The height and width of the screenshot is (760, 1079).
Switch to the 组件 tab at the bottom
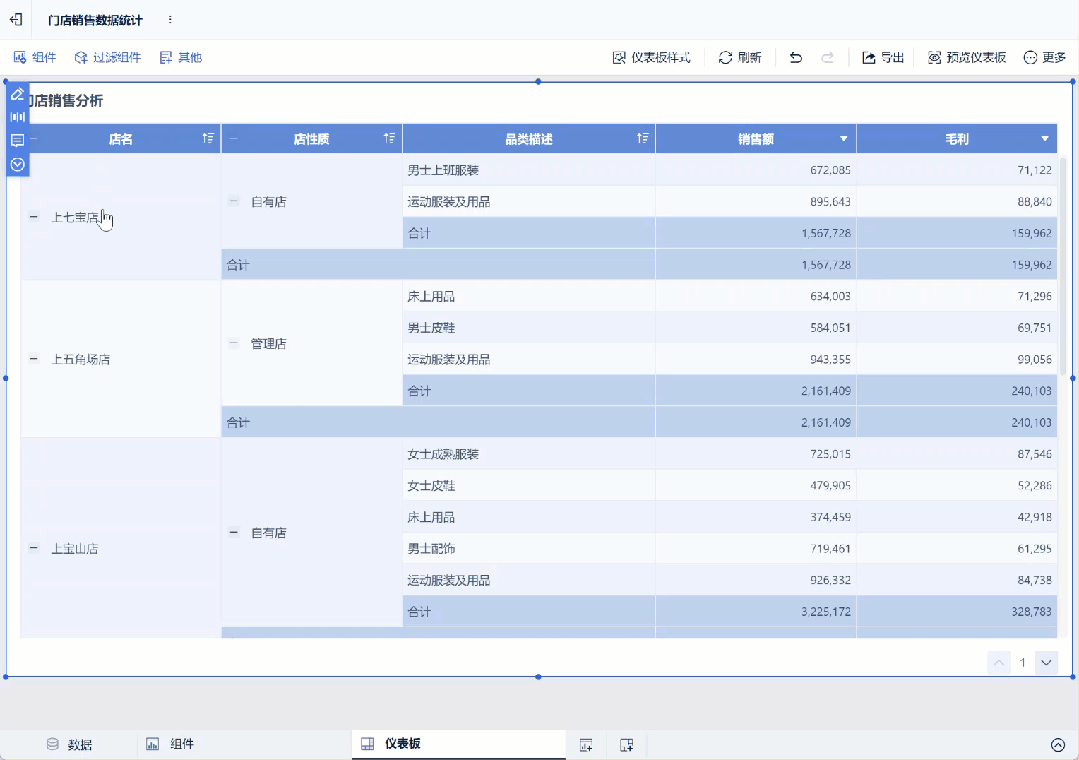click(172, 744)
